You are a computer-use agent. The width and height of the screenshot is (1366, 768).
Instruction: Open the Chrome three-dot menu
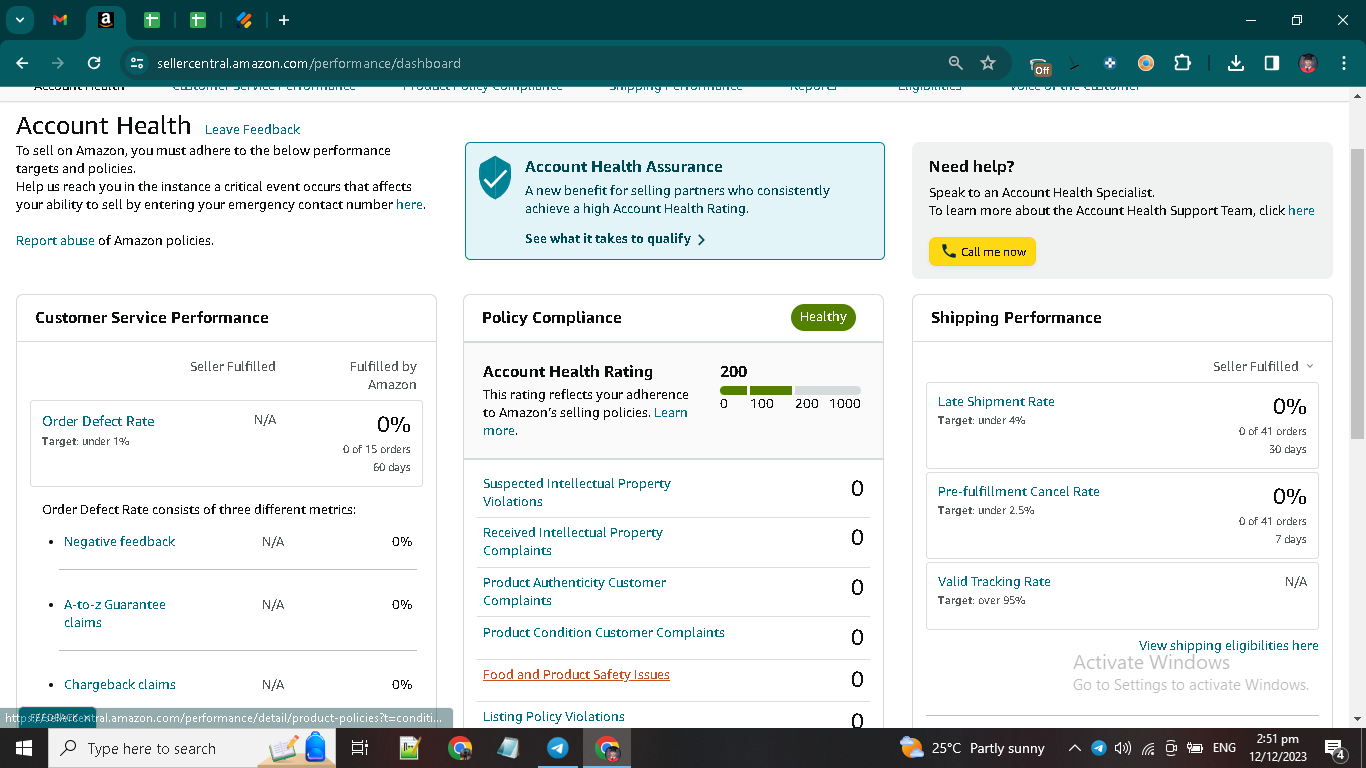[1344, 63]
